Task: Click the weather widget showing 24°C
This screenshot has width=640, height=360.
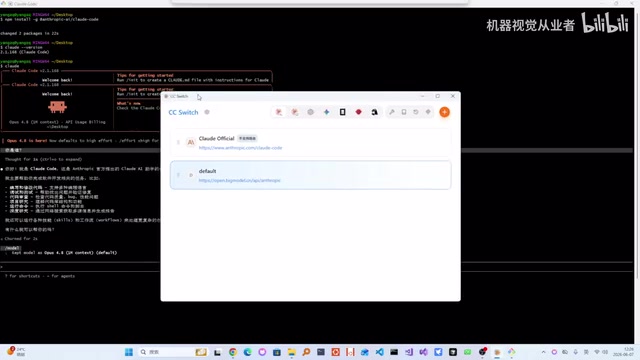Action: click(x=16, y=352)
